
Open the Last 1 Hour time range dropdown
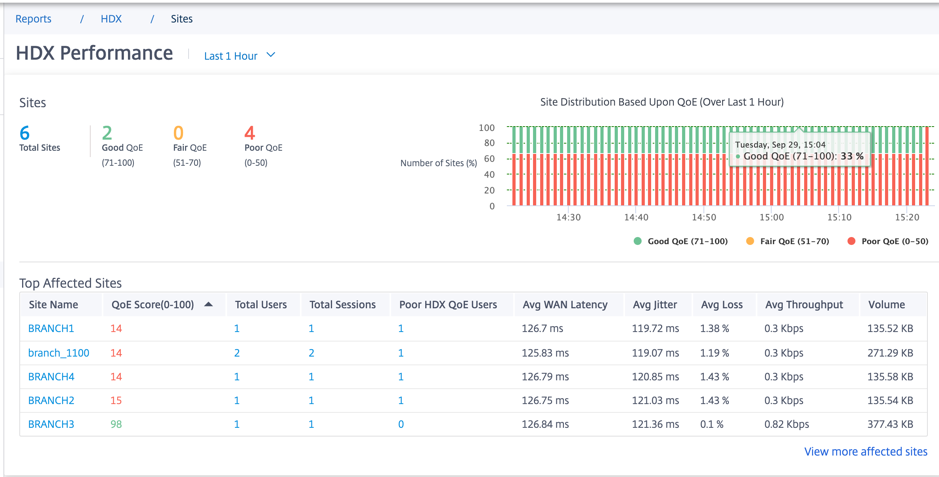tap(240, 56)
